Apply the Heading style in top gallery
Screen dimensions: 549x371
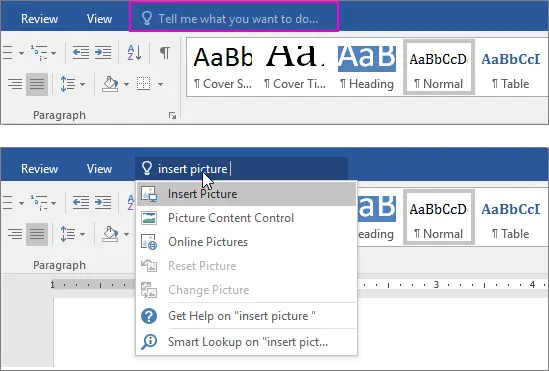[x=367, y=67]
